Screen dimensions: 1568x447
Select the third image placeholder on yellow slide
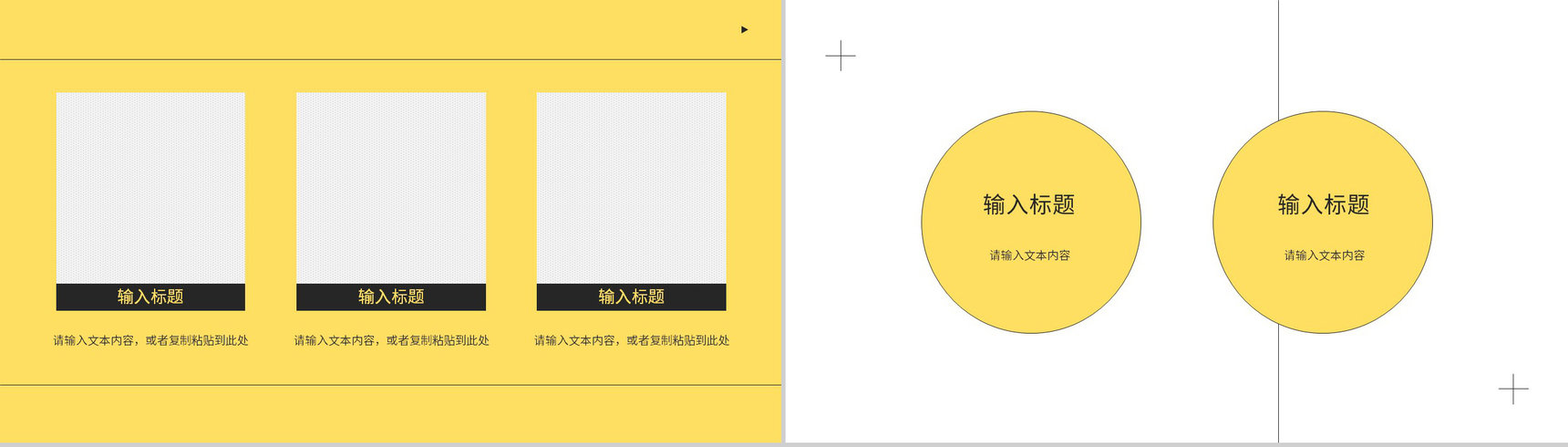tap(631, 188)
